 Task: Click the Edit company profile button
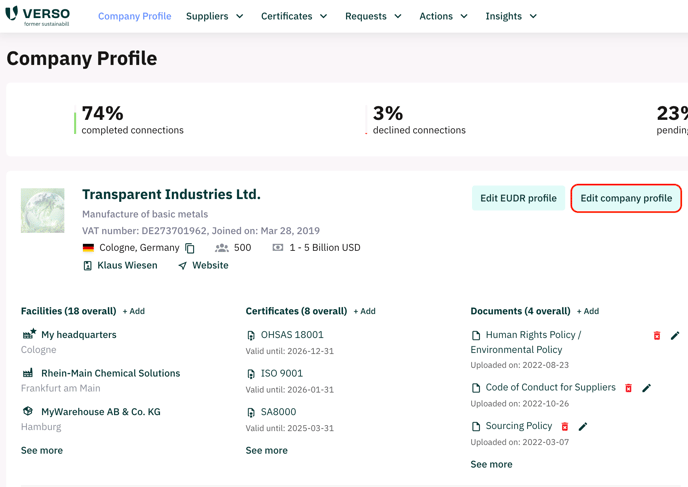626,198
